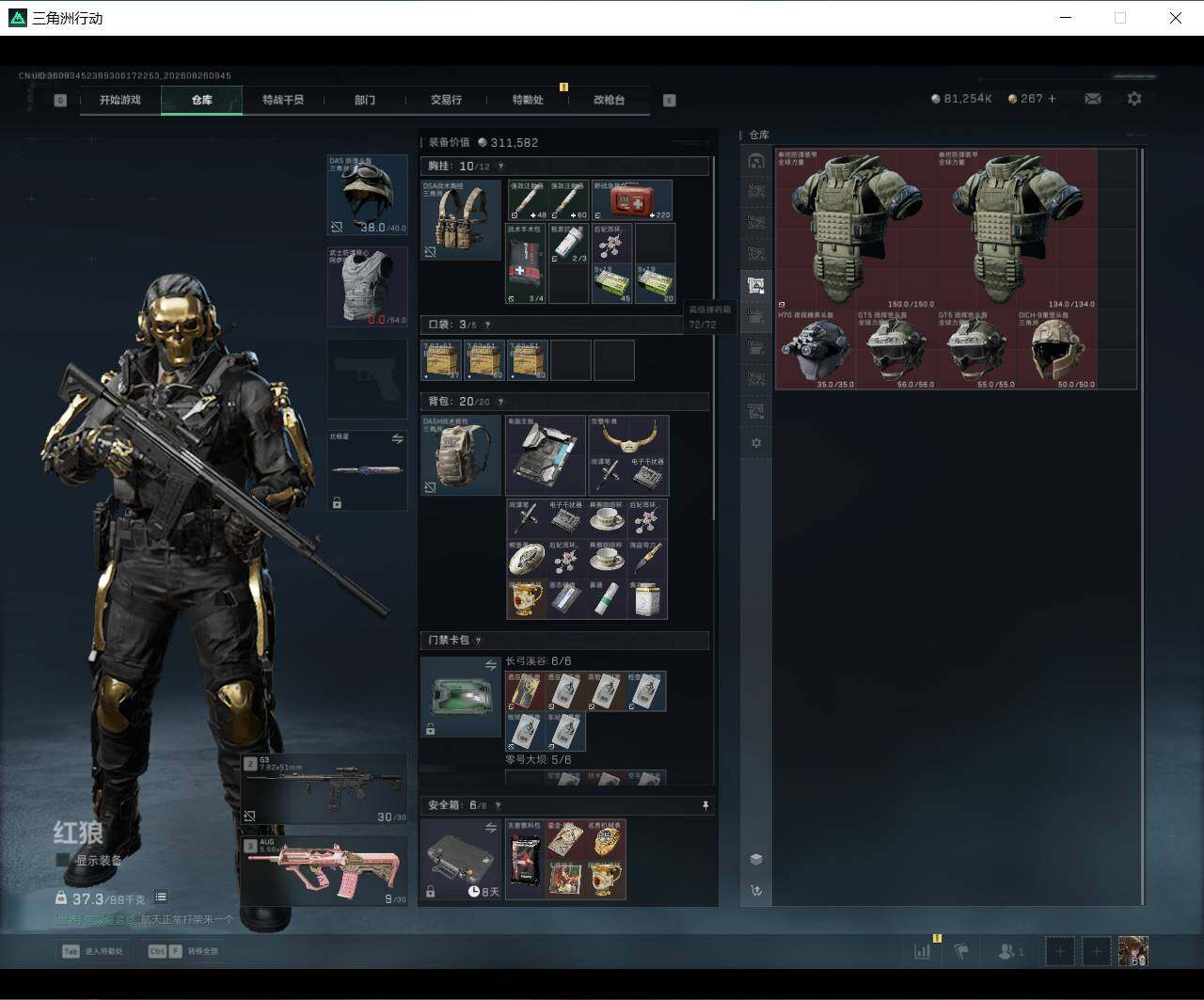The width and height of the screenshot is (1204, 1000).
Task: Click the flag icon in the bottom bar
Action: 961,951
